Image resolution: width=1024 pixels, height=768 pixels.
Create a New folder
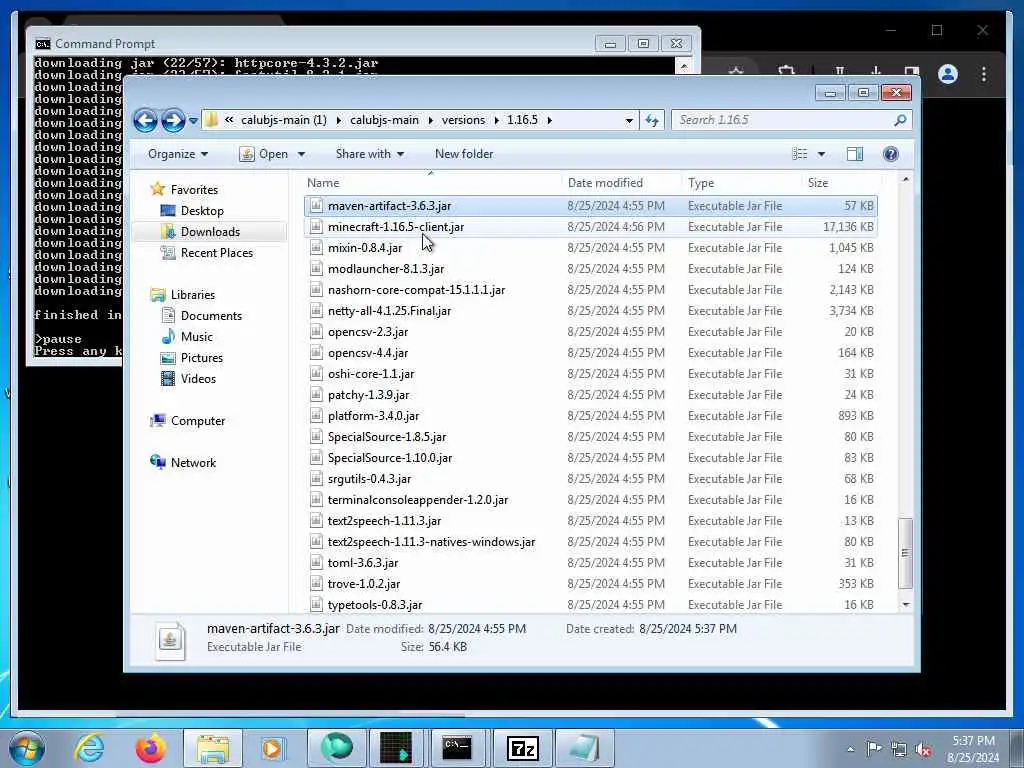[464, 154]
